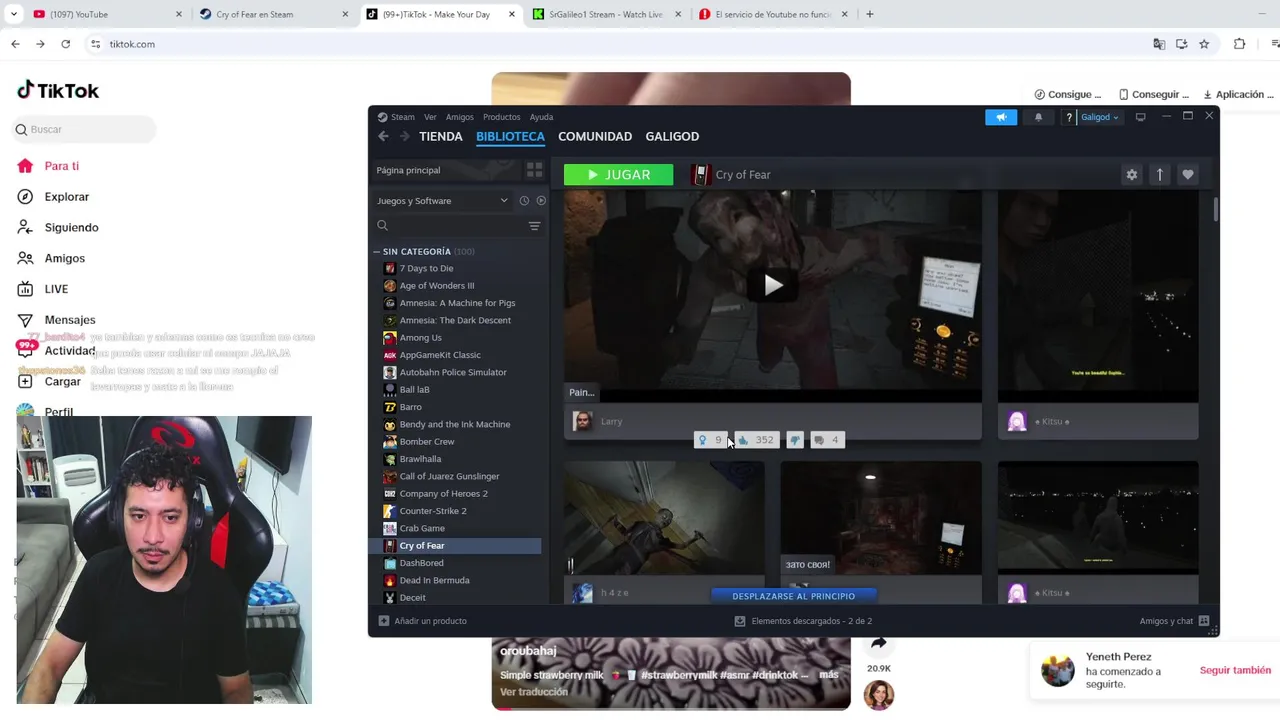
Task: Play the featured community video
Action: (773, 286)
